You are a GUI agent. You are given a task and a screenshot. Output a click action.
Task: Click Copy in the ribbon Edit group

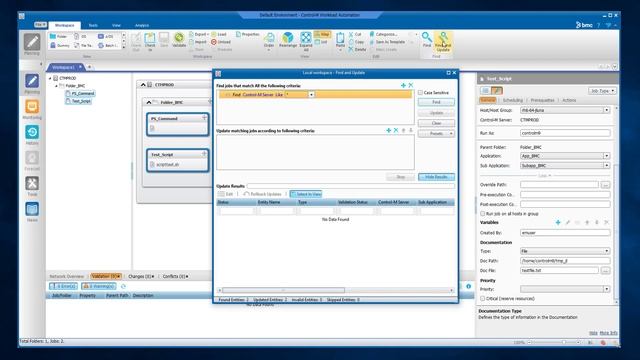(356, 42)
